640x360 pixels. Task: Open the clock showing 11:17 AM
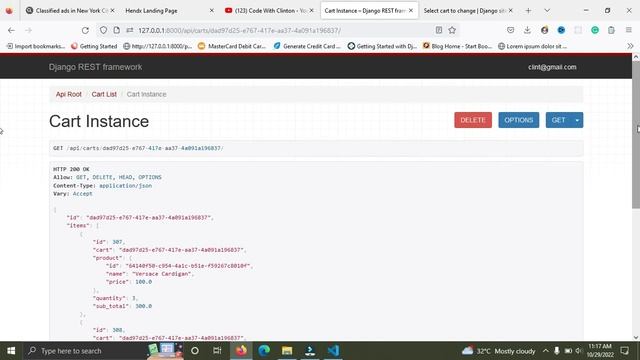click(600, 351)
